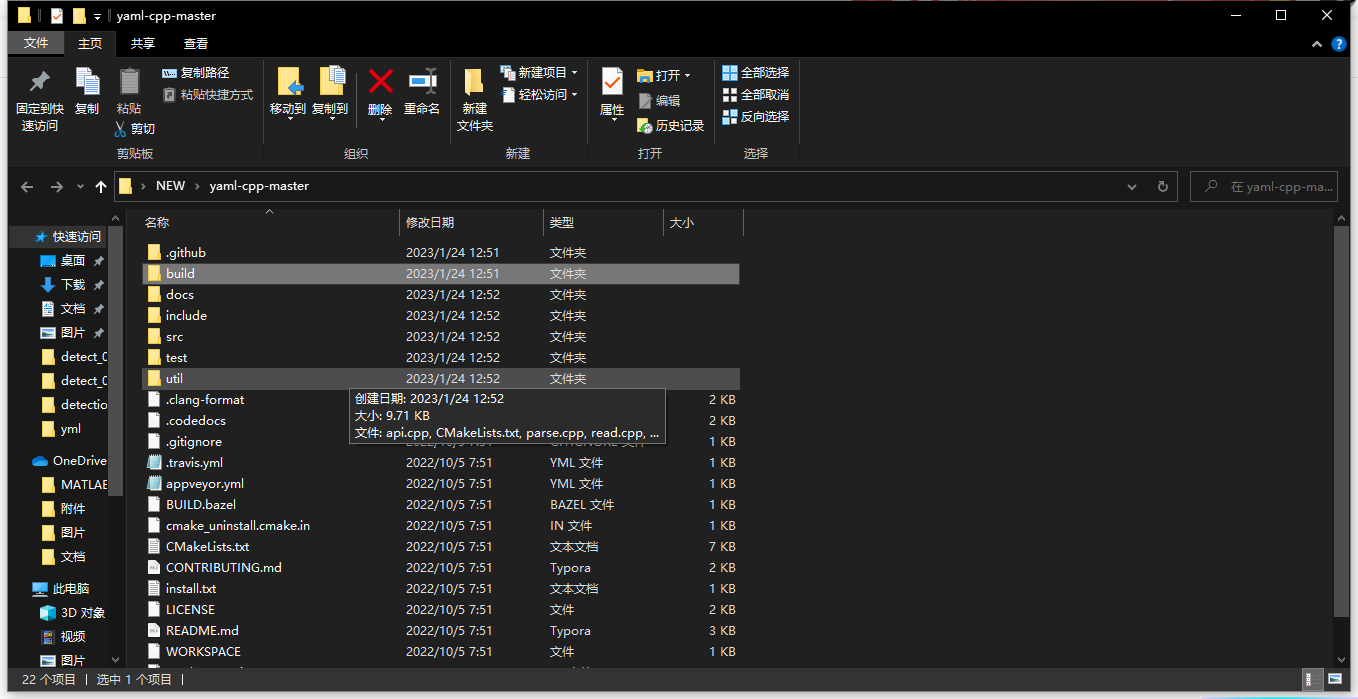The height and width of the screenshot is (699, 1358).
Task: Select the docs folder
Action: click(441, 295)
